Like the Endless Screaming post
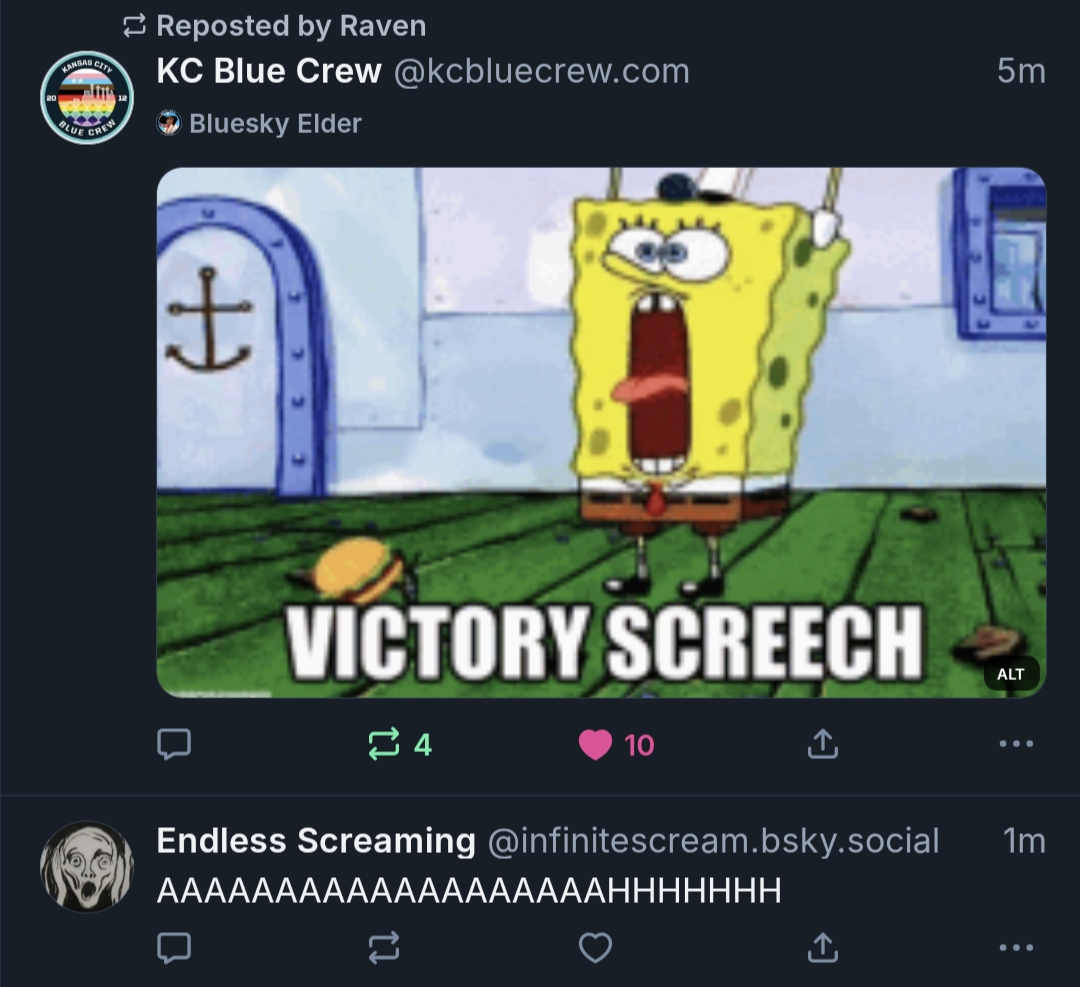1080x987 pixels. [x=595, y=947]
